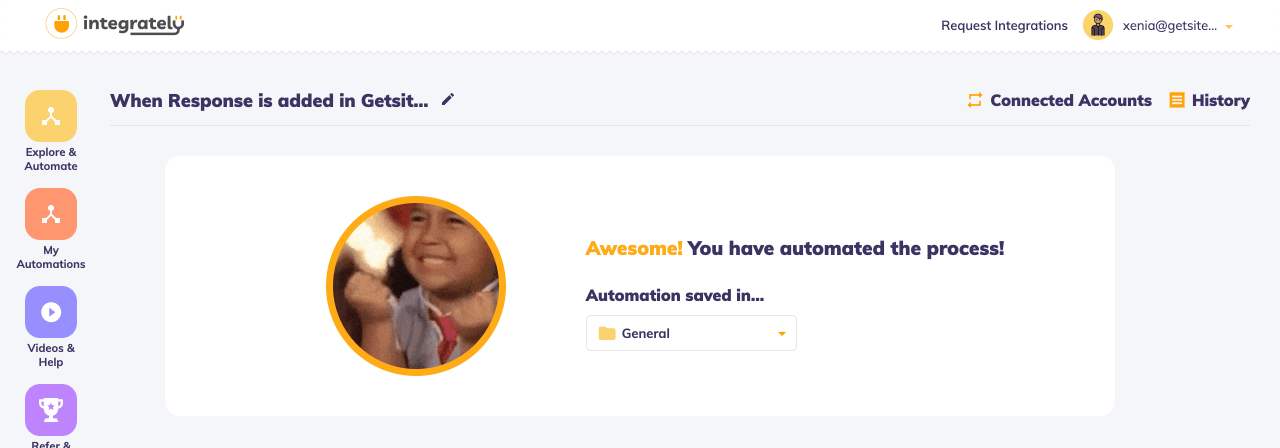This screenshot has height=448, width=1280.
Task: Click the purple trophy Refer icon
Action: [51, 409]
